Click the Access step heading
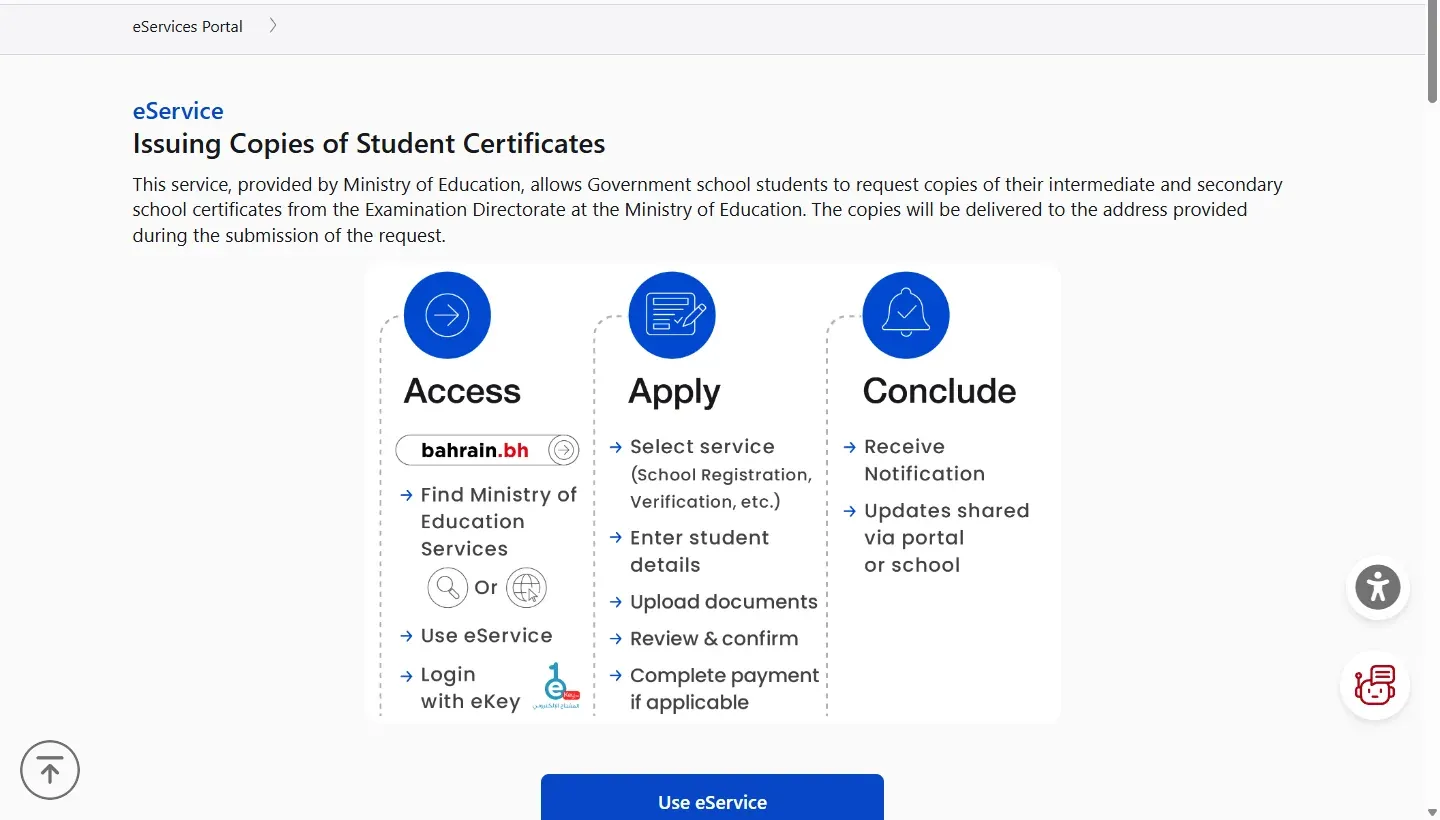The width and height of the screenshot is (1440, 820). pyautogui.click(x=462, y=391)
